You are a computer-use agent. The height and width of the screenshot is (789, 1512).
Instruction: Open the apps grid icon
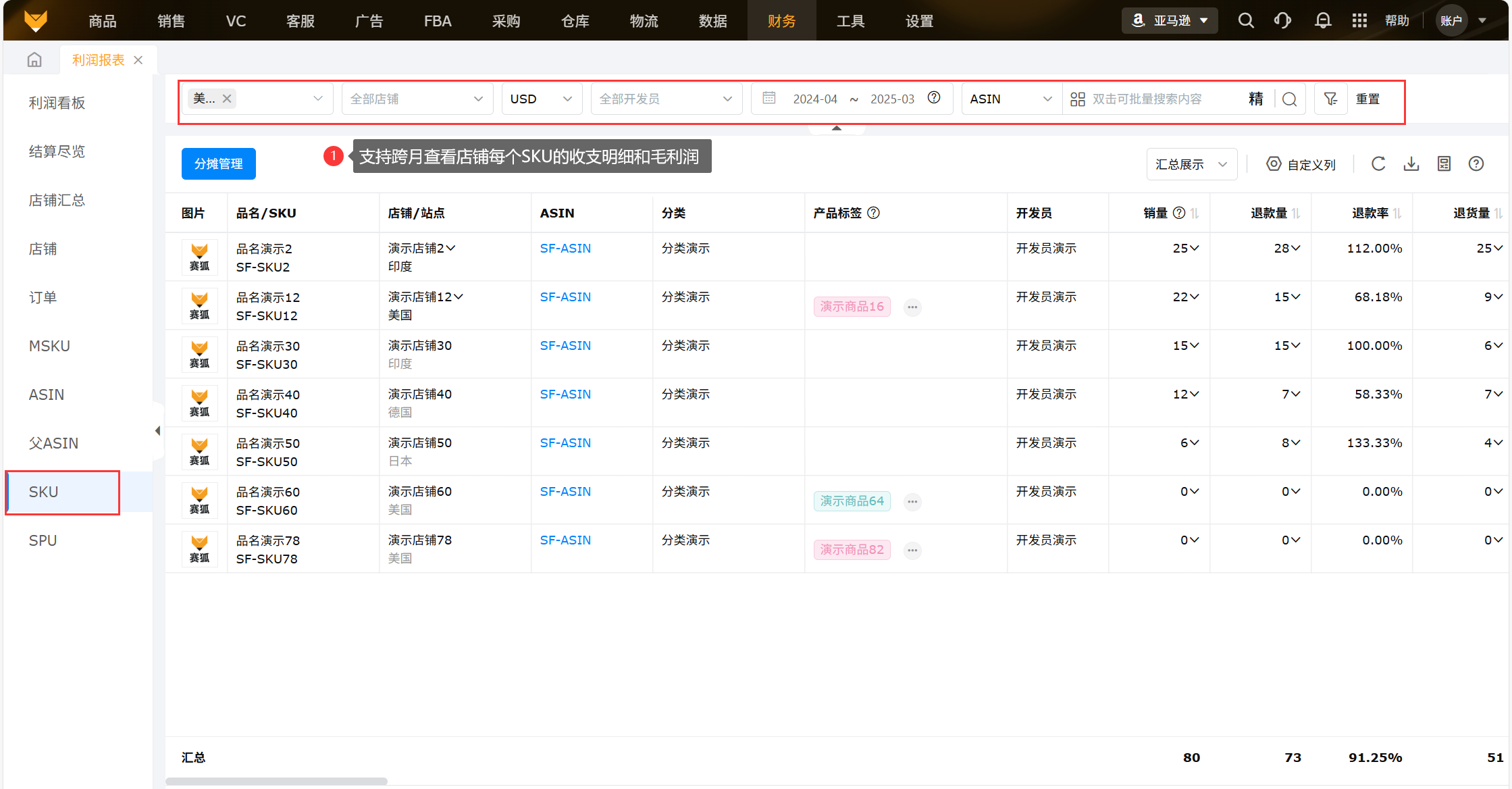(1359, 21)
